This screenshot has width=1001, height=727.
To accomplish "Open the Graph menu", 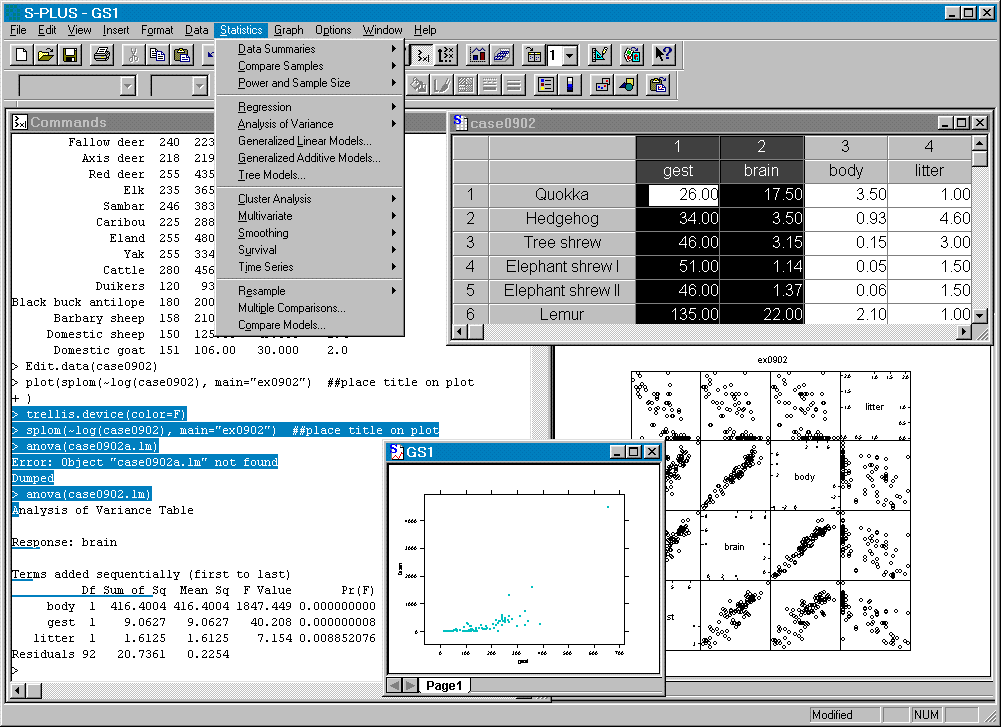I will pyautogui.click(x=289, y=30).
